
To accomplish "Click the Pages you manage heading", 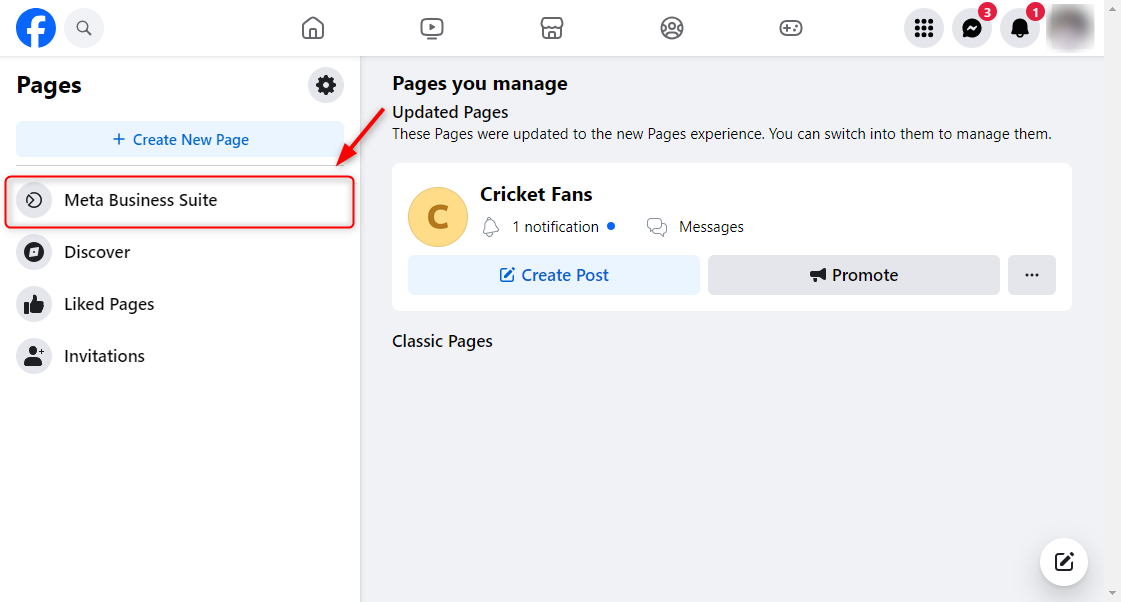I will pos(480,84).
